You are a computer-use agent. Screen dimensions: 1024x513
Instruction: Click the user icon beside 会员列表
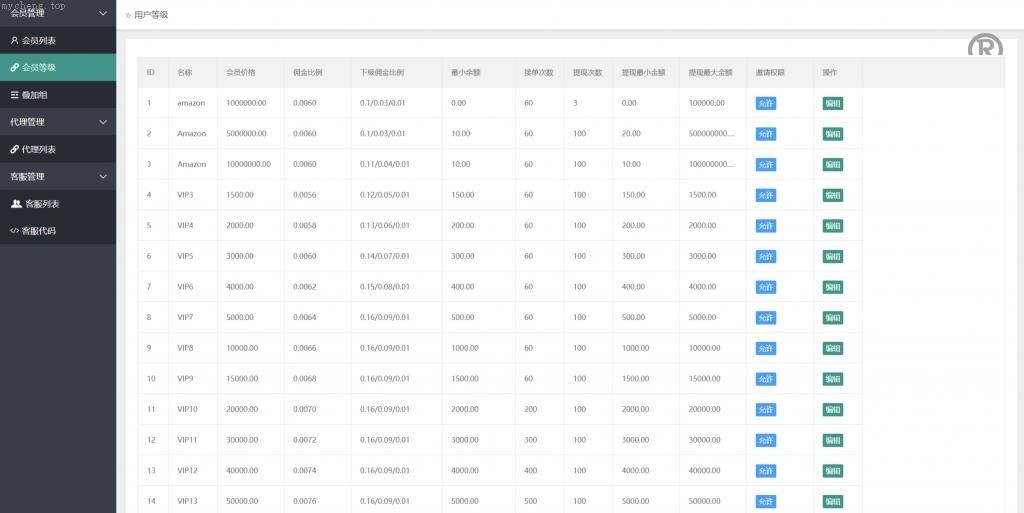[x=14, y=41]
